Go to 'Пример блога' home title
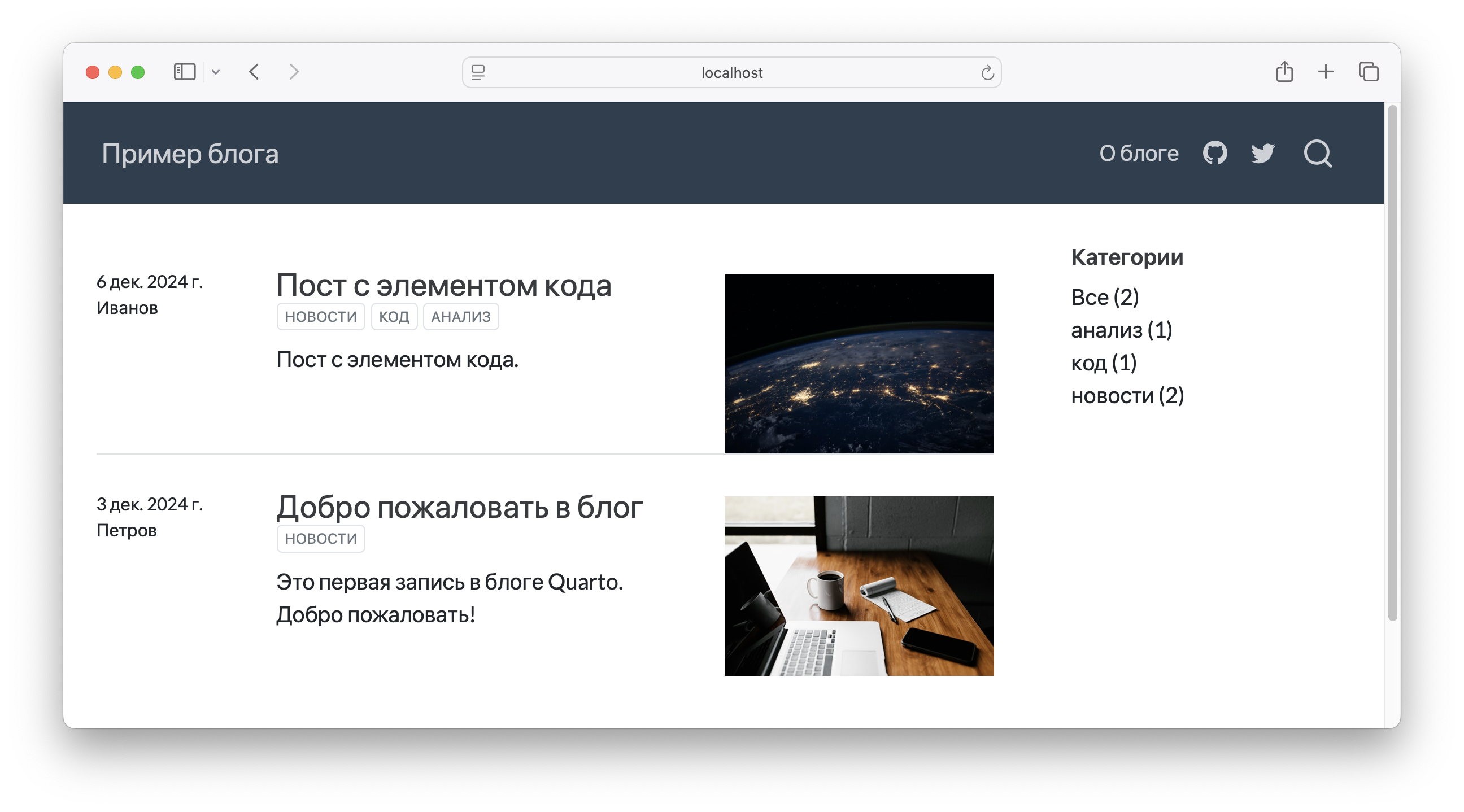Viewport: 1464px width, 812px height. pos(190,154)
